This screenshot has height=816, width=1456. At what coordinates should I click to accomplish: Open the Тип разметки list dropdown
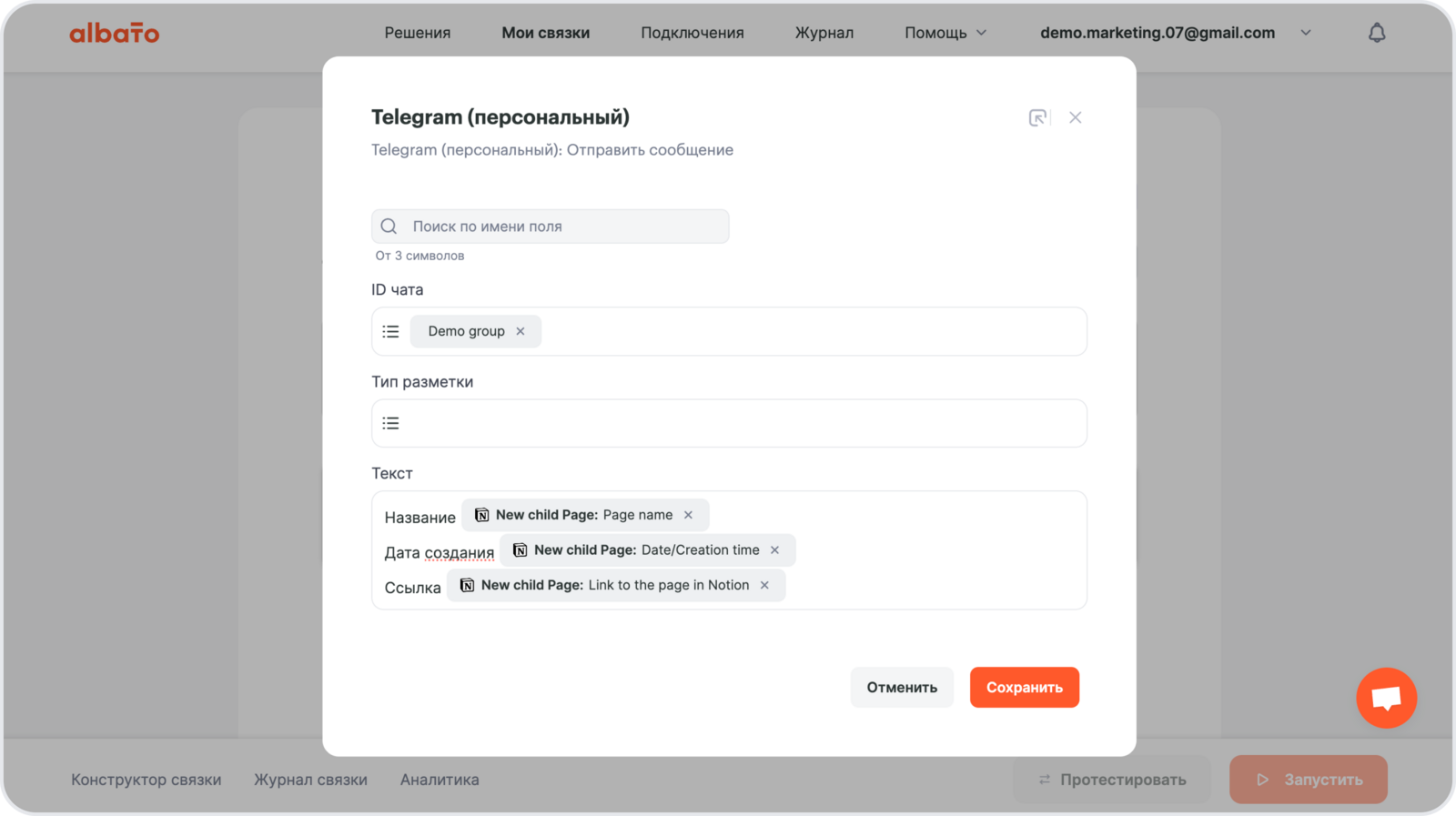point(391,423)
